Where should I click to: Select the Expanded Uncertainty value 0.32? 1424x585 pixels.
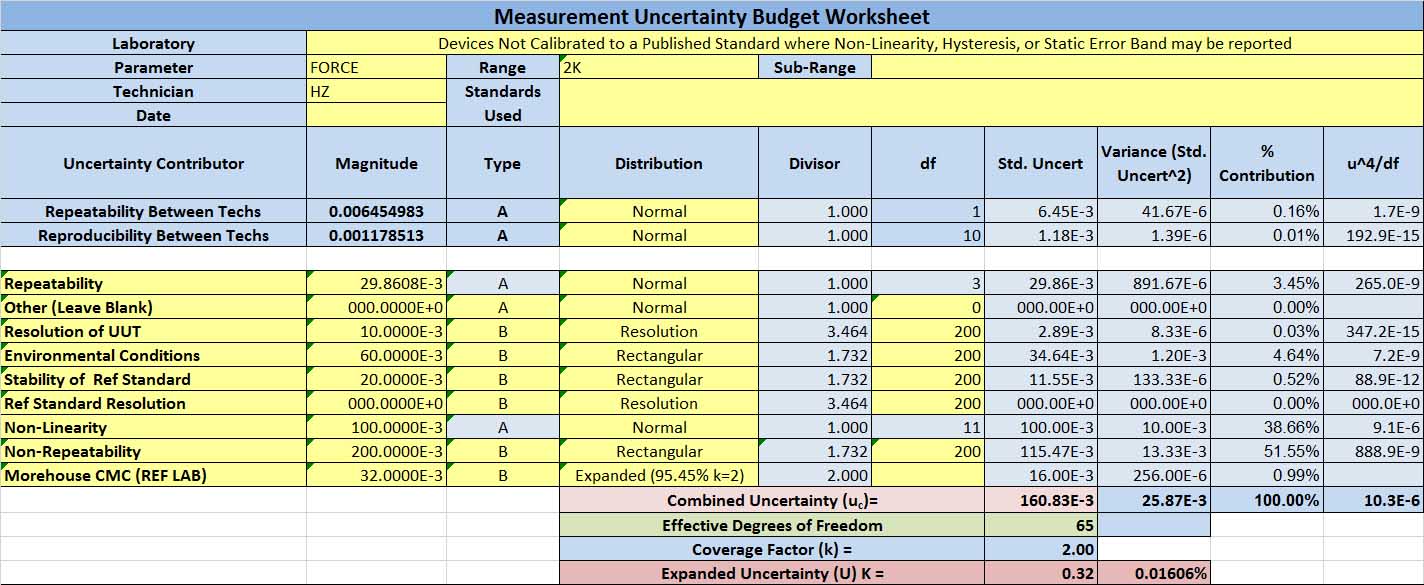click(1038, 572)
